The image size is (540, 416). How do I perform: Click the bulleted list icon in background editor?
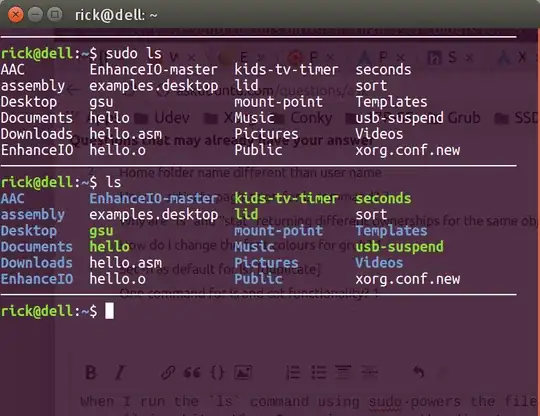click(x=319, y=372)
